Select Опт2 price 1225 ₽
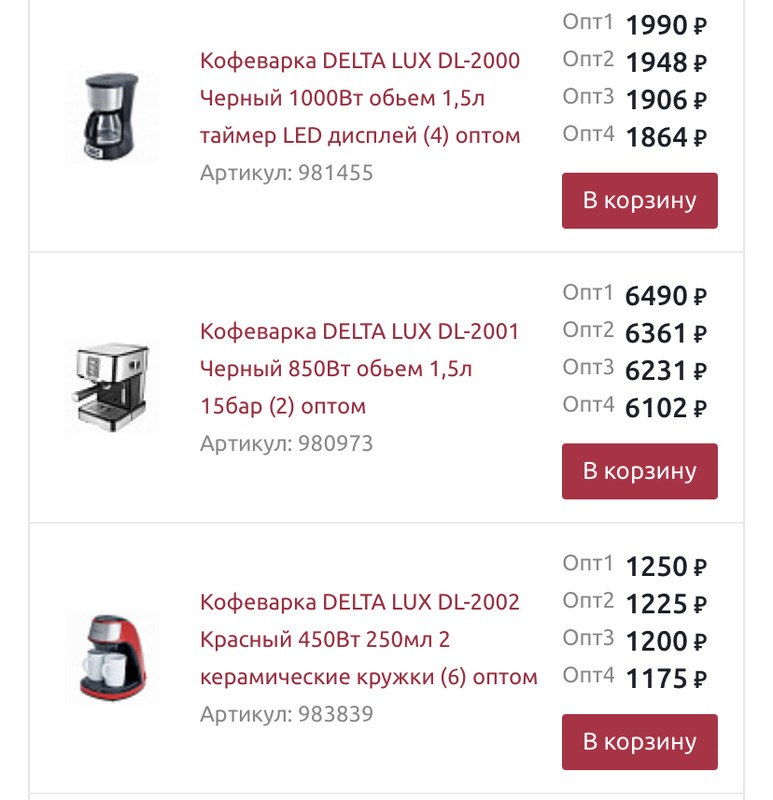This screenshot has width=773, height=800. pyautogui.click(x=665, y=604)
